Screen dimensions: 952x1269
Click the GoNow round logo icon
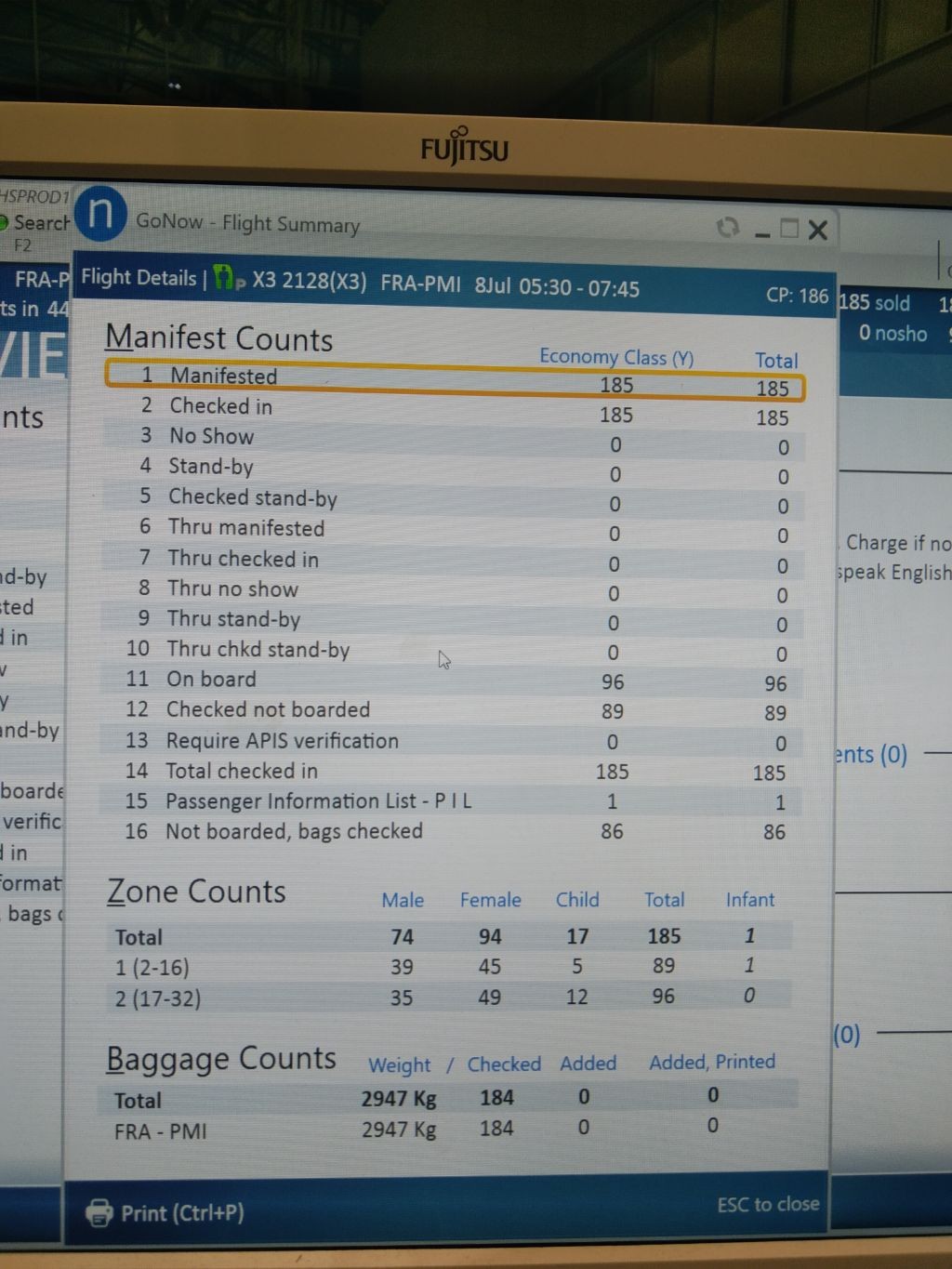pos(100,214)
